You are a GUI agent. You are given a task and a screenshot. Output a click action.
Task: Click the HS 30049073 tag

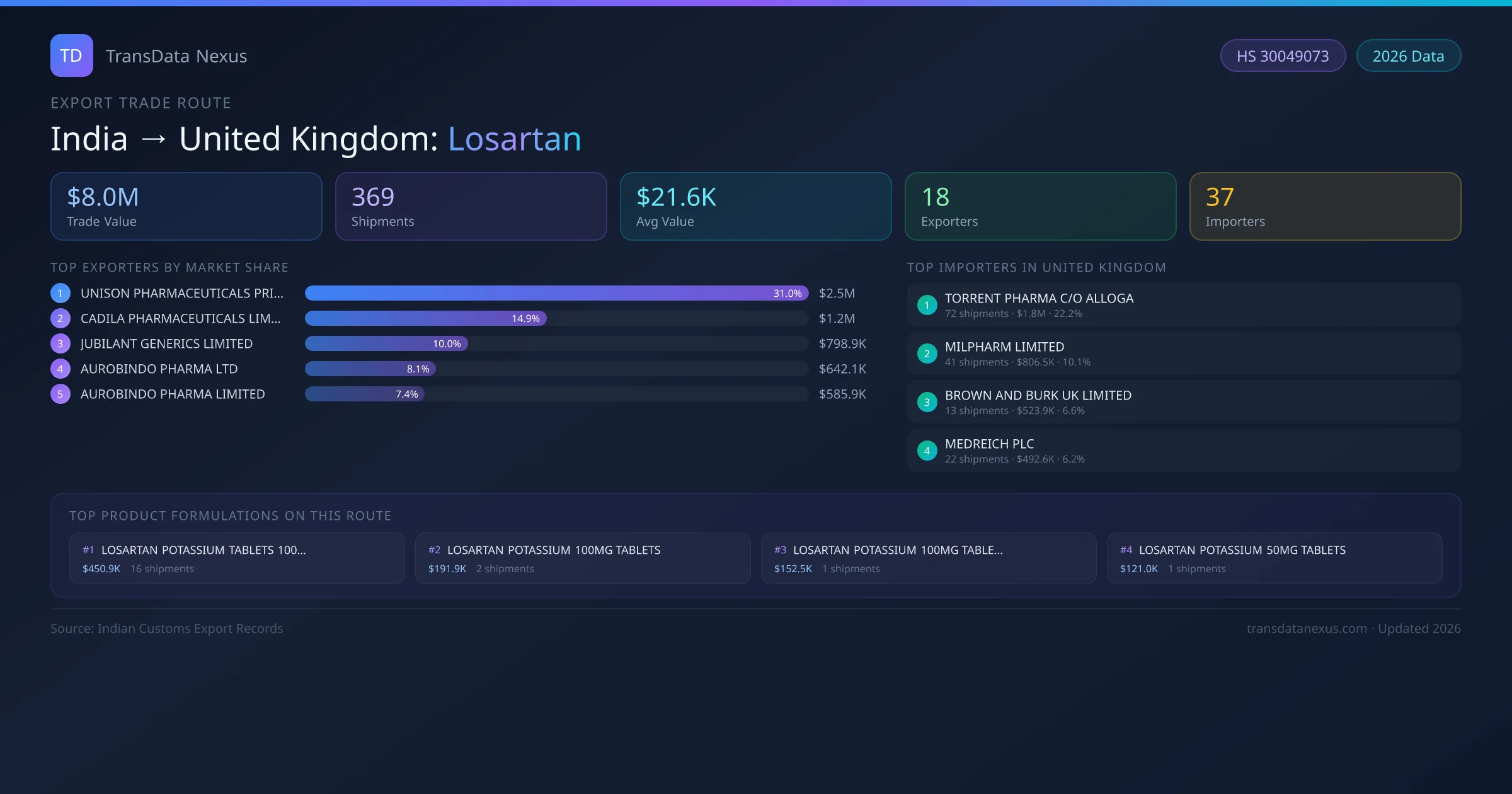click(x=1282, y=56)
